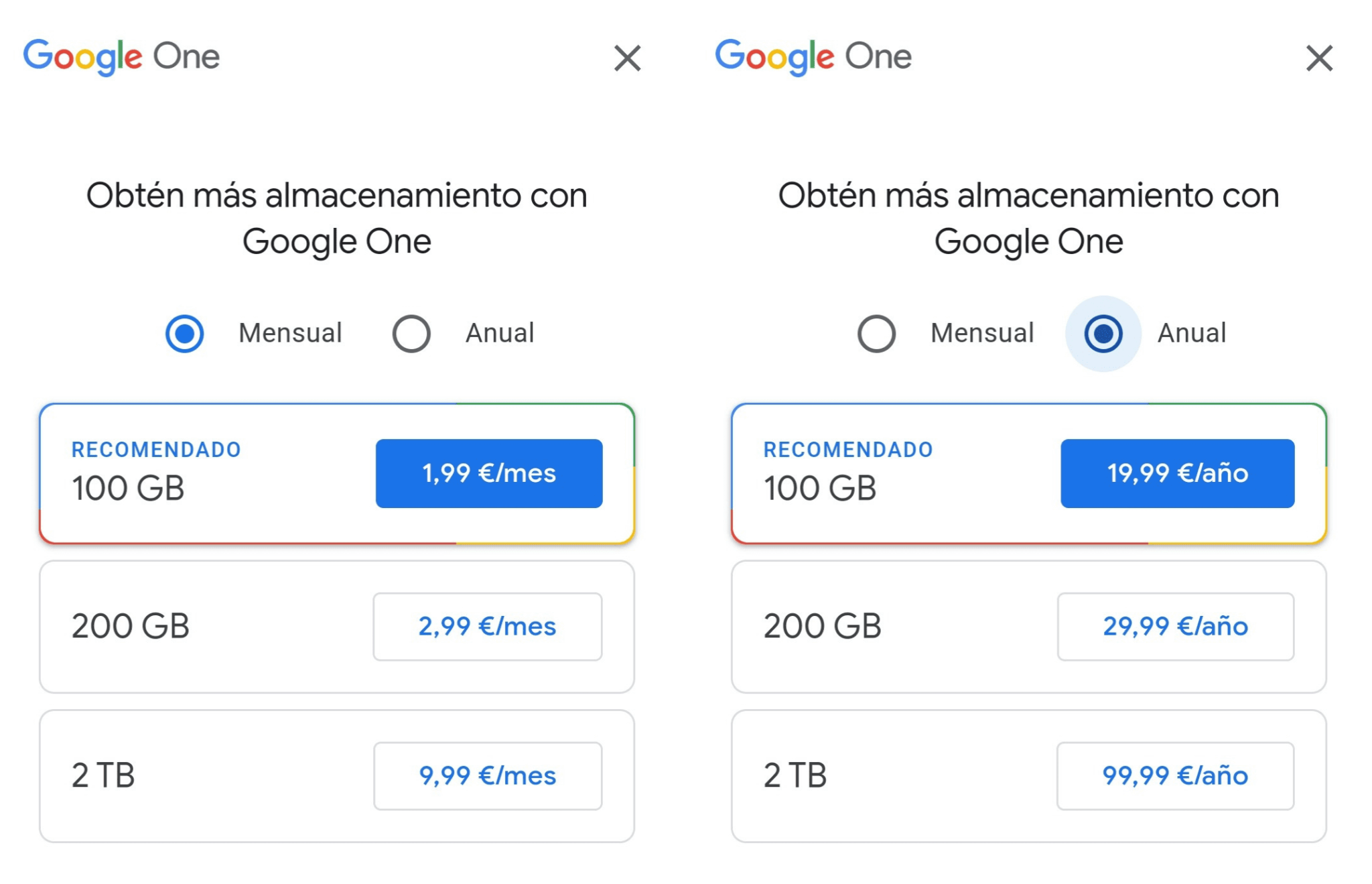Click the 99,99 €/año price for 2 TB
Screen dimensions: 1372x884
pos(1176,775)
